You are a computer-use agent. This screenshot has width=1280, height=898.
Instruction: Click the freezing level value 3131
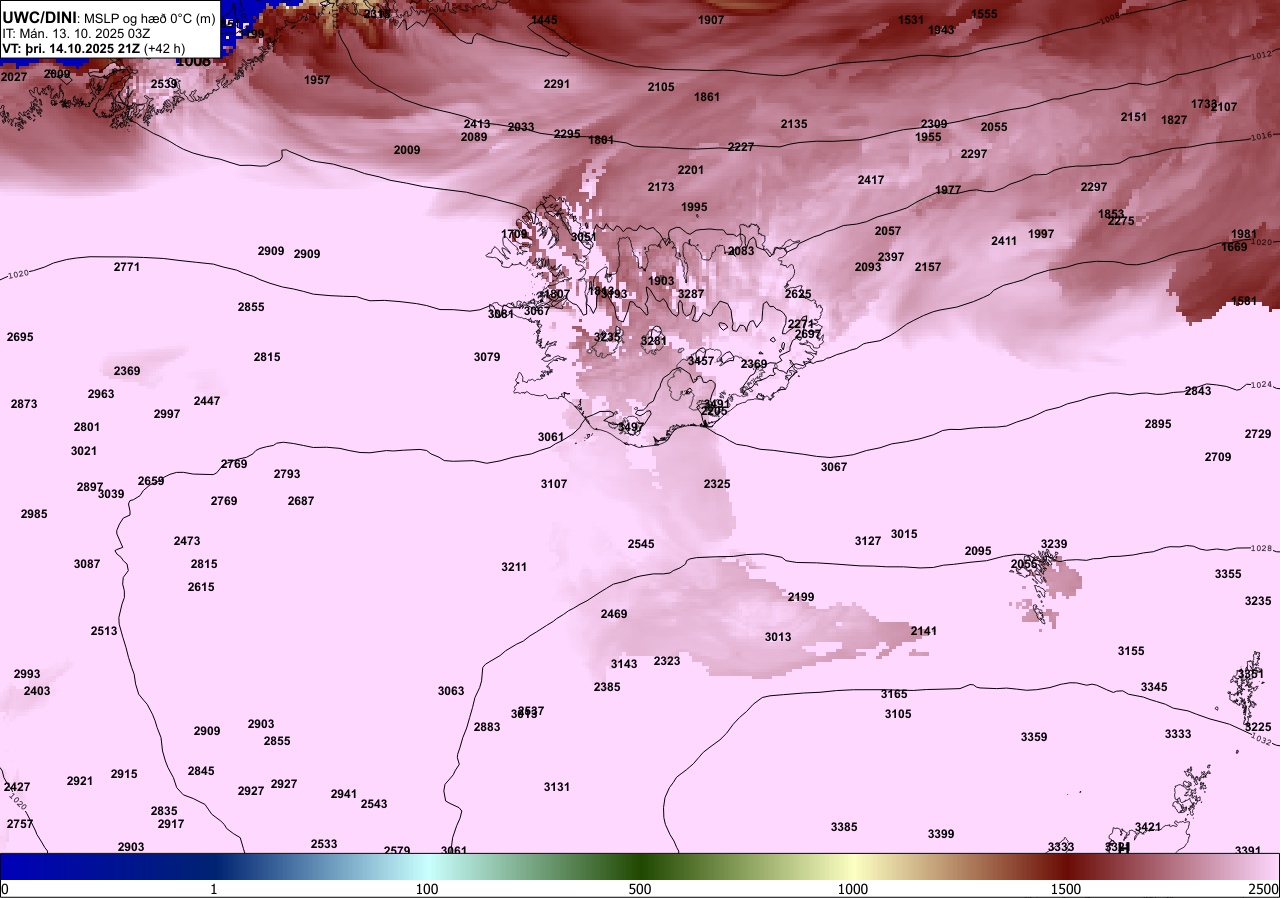click(x=557, y=787)
